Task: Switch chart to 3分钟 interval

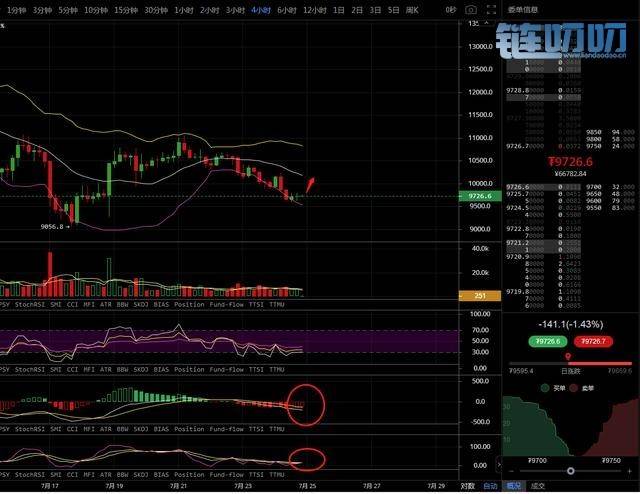Action: (42, 10)
